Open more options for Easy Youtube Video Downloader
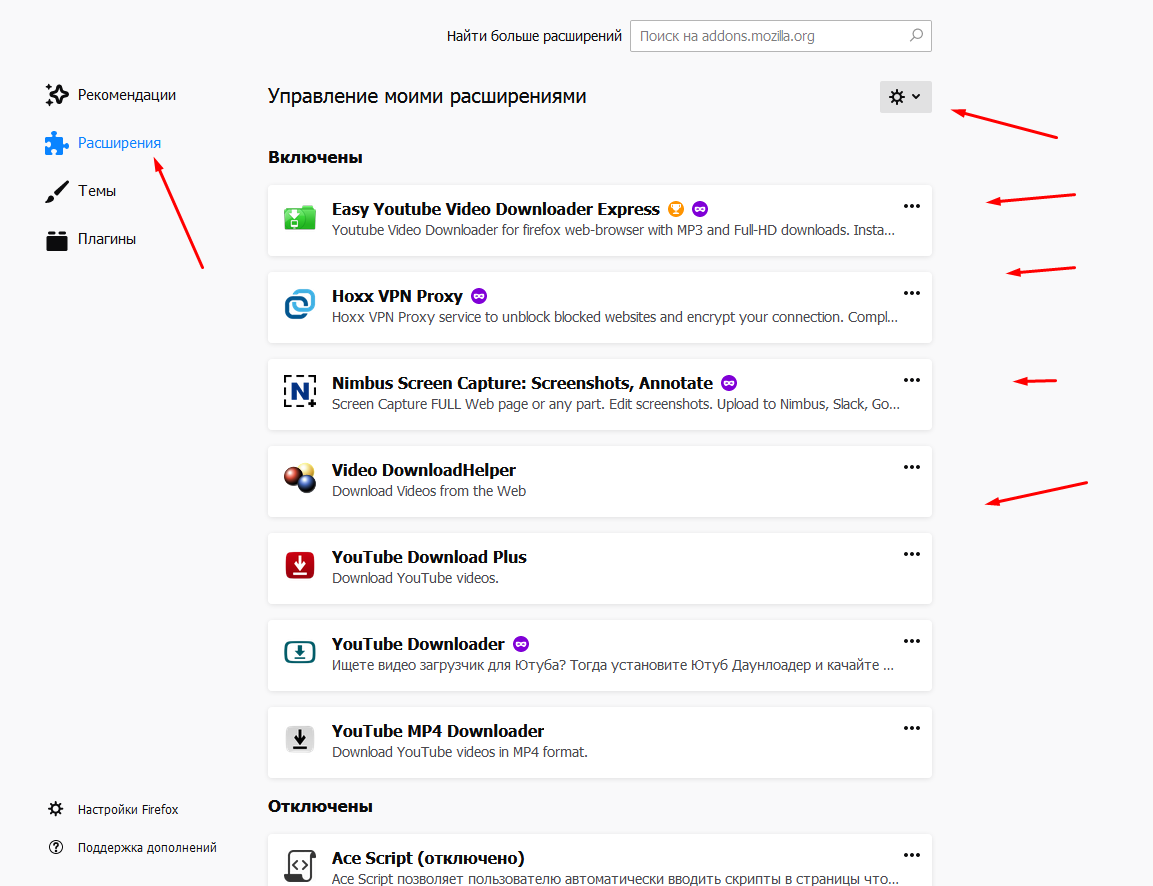 [x=912, y=207]
